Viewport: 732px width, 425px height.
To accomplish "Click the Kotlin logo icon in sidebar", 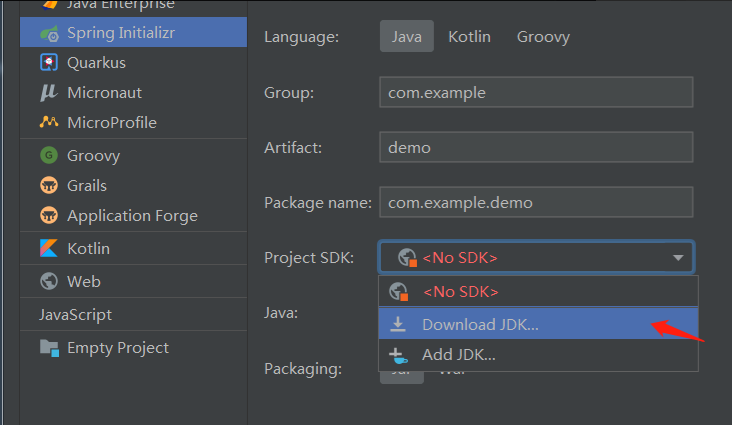I will pos(49,248).
